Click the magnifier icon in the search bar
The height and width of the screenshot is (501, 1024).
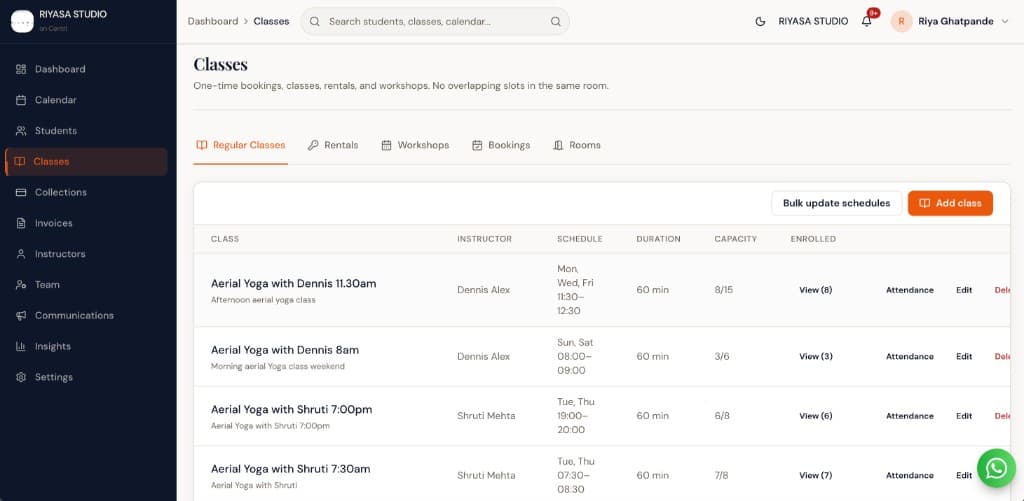556,22
